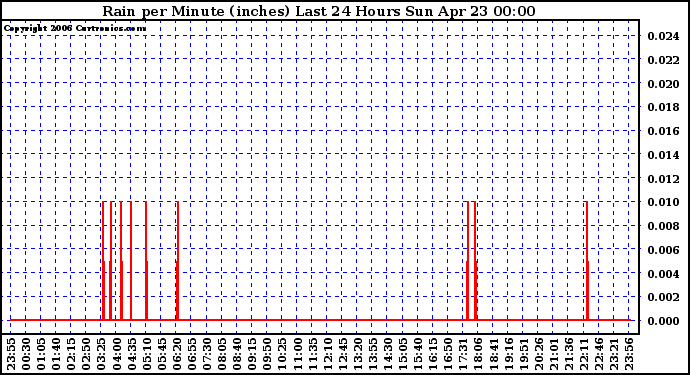Click the 11:00 time label
Viewport: 690px width, 375px height.
pos(297,354)
